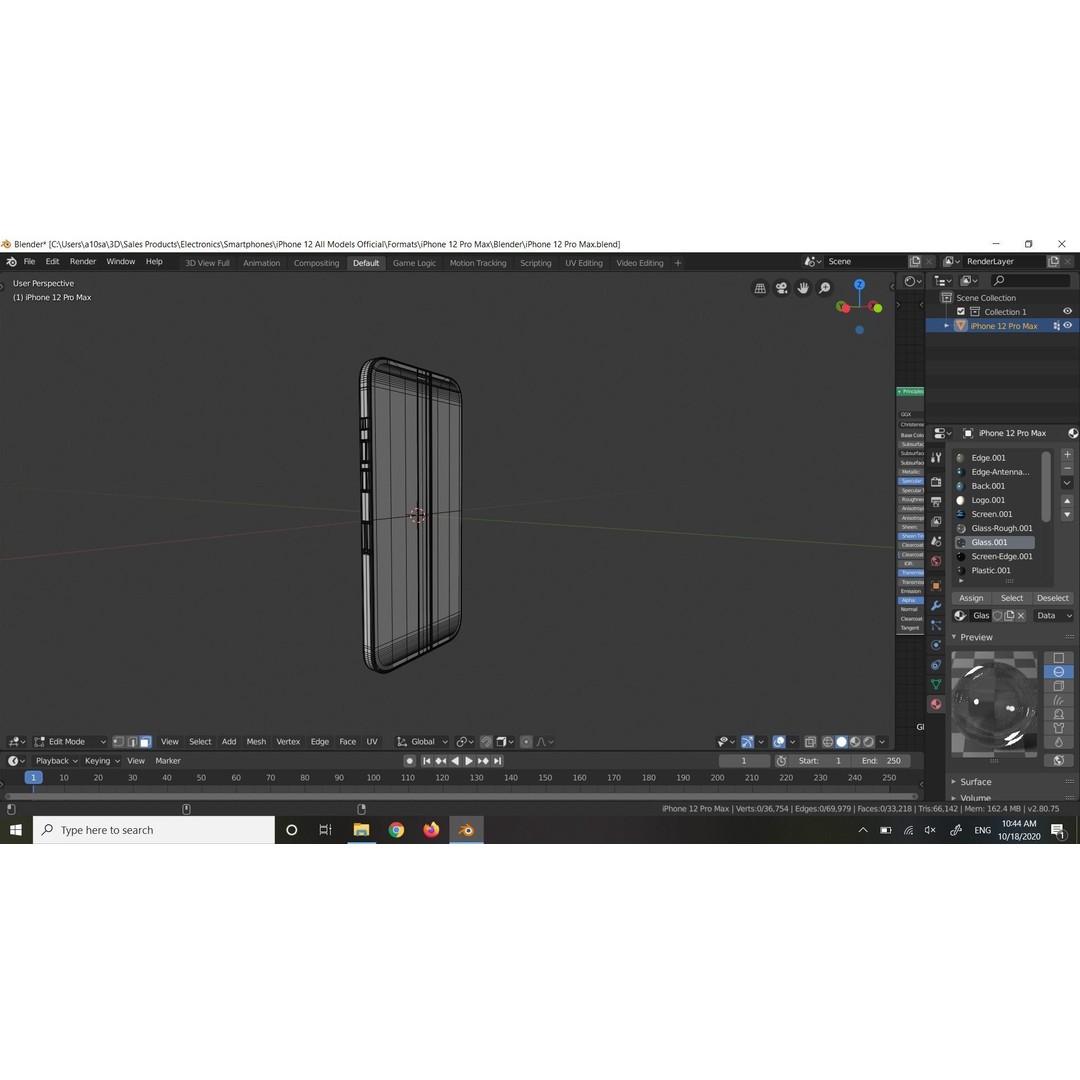Click the outliner search field
The image size is (1080, 1080).
pyautogui.click(x=1030, y=280)
